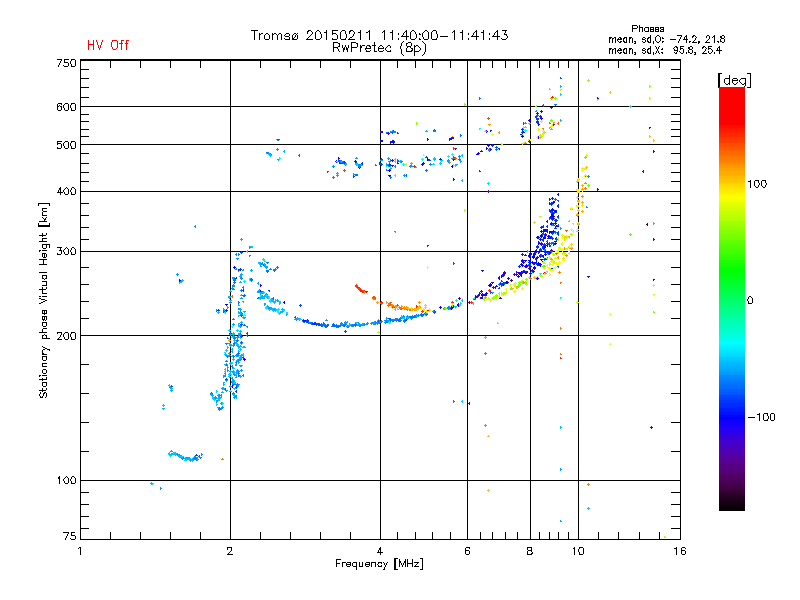Click the y-axis tick label '200'

click(x=66, y=336)
